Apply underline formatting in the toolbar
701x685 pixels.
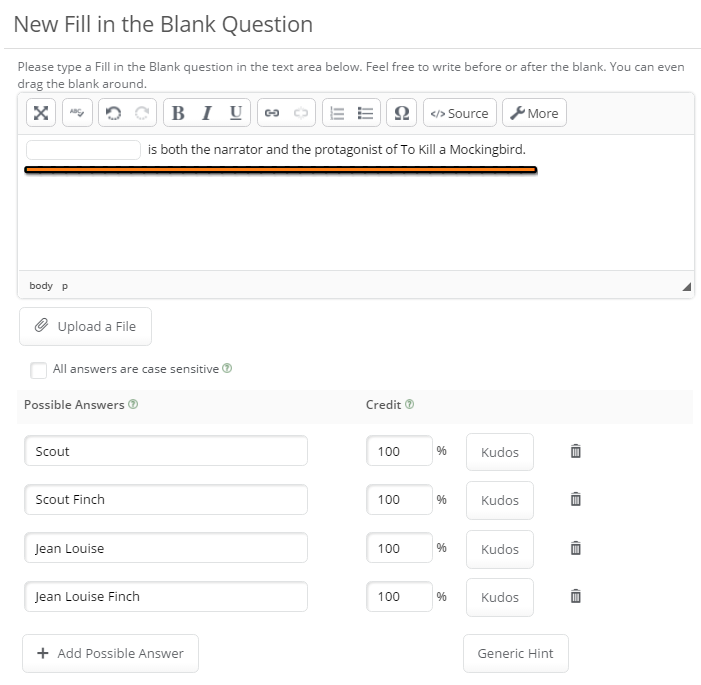(x=235, y=113)
